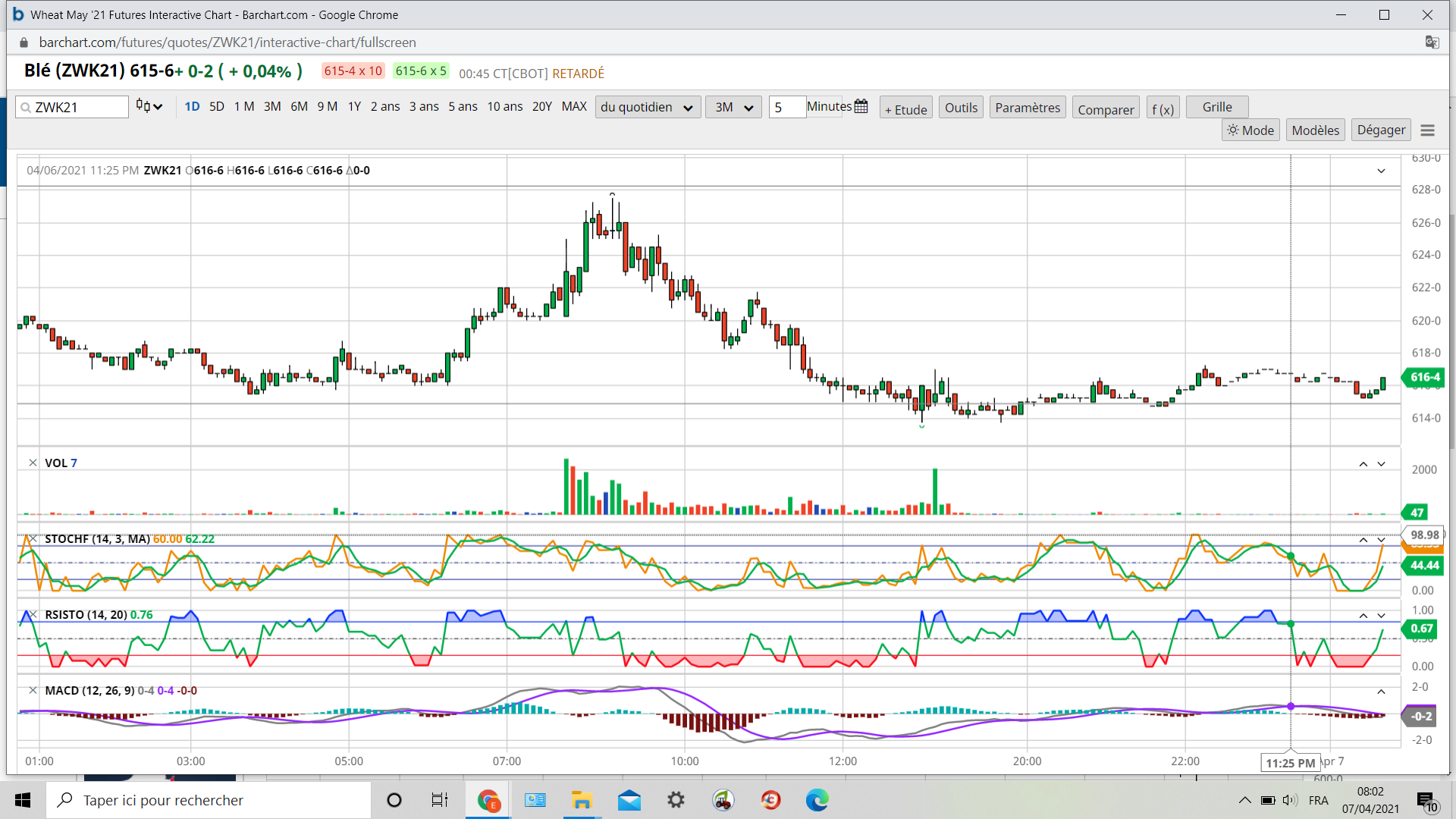Expand the 3M period dropdown
The image size is (1456, 819).
coord(733,107)
